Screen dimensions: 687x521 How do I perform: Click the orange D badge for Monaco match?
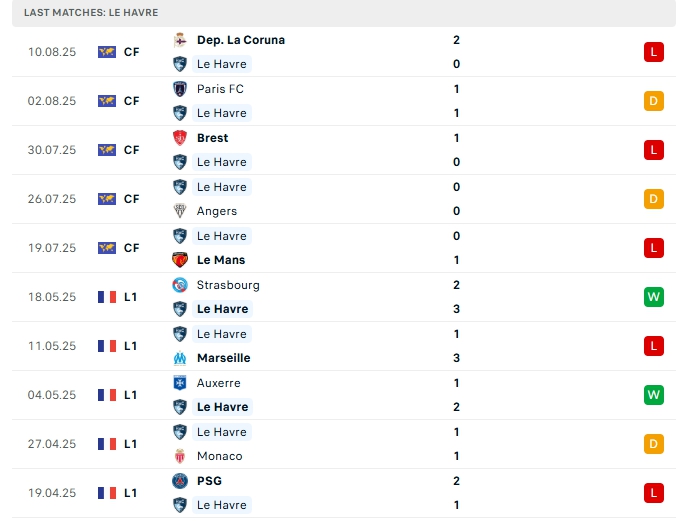click(654, 444)
